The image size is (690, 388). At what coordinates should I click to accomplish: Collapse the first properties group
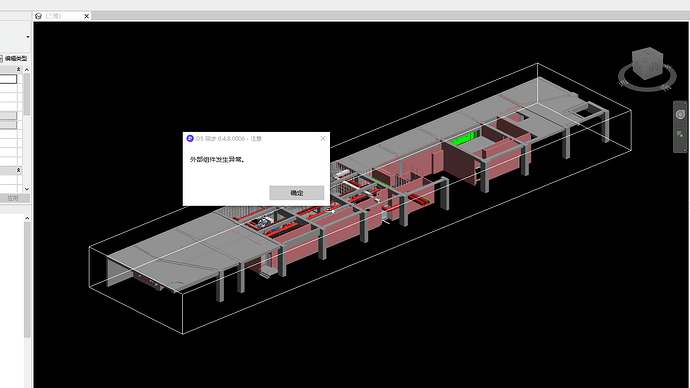tap(18, 69)
